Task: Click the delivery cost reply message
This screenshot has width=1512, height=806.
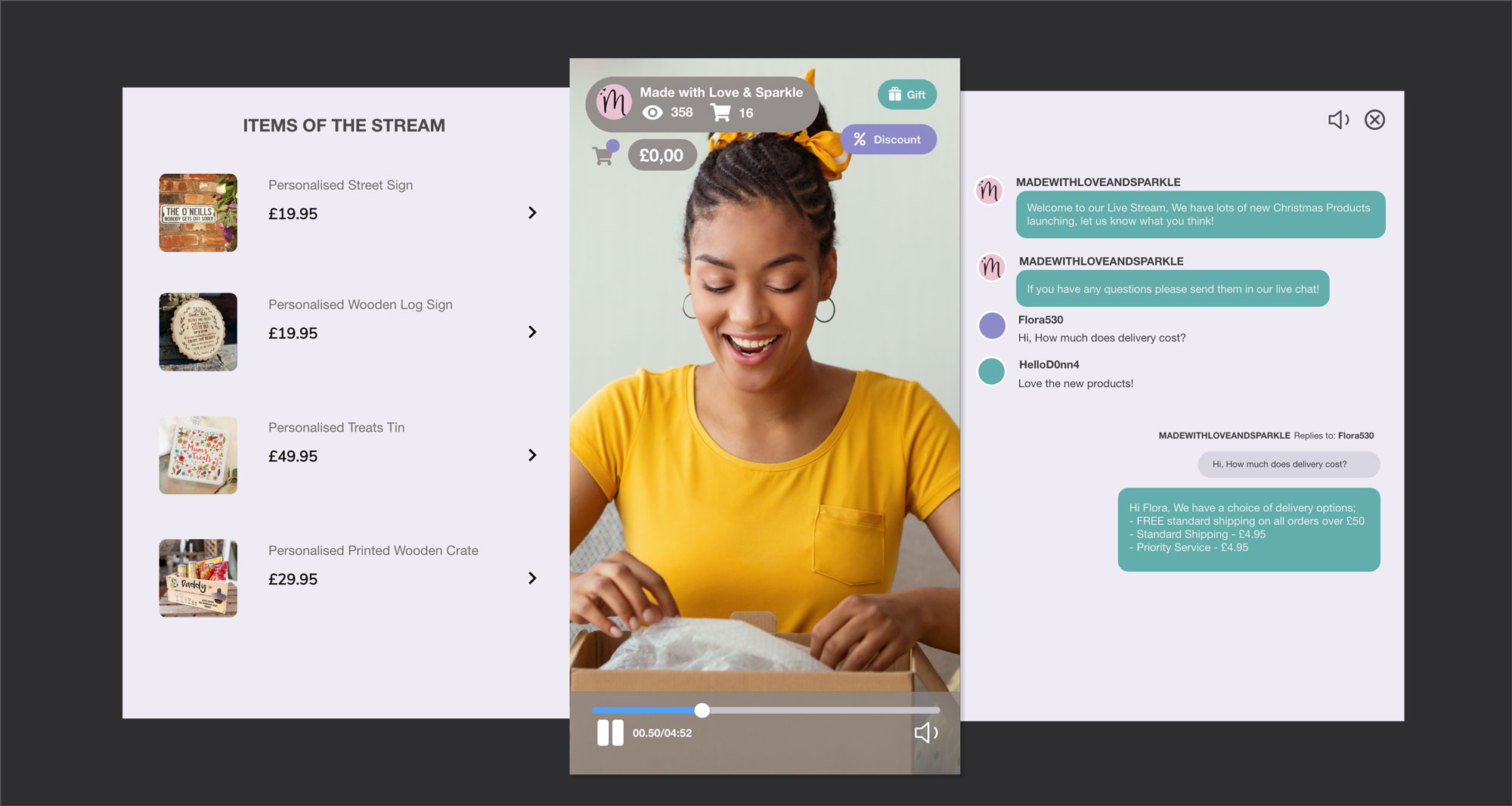Action: [1247, 528]
